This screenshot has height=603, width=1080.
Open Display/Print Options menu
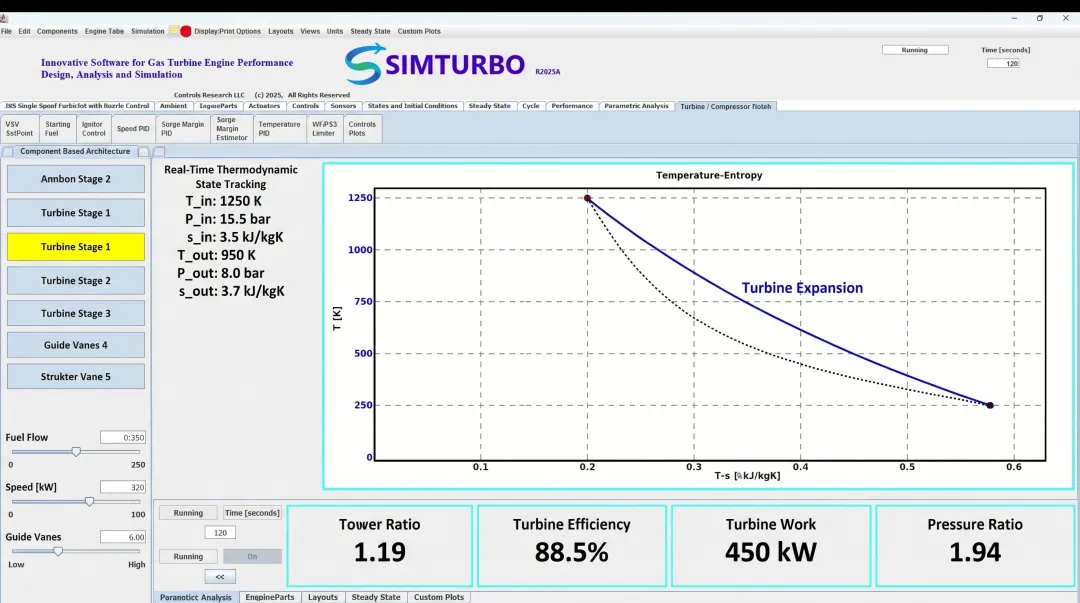[227, 31]
